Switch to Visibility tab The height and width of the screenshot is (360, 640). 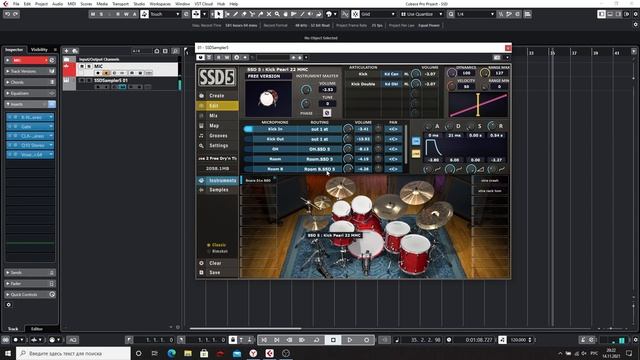click(39, 49)
